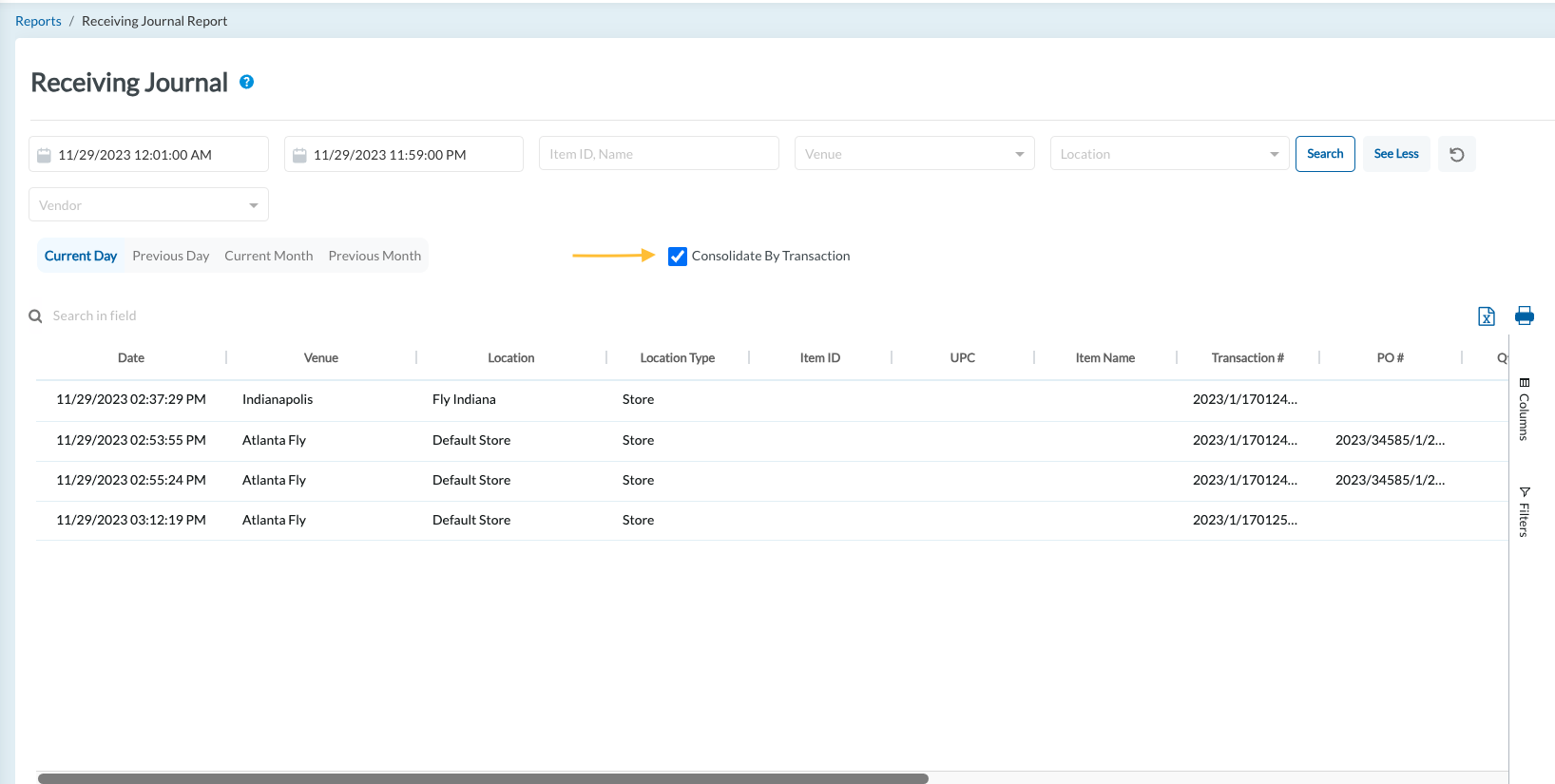Select the Previous Day tab
The image size is (1555, 784).
click(x=171, y=256)
